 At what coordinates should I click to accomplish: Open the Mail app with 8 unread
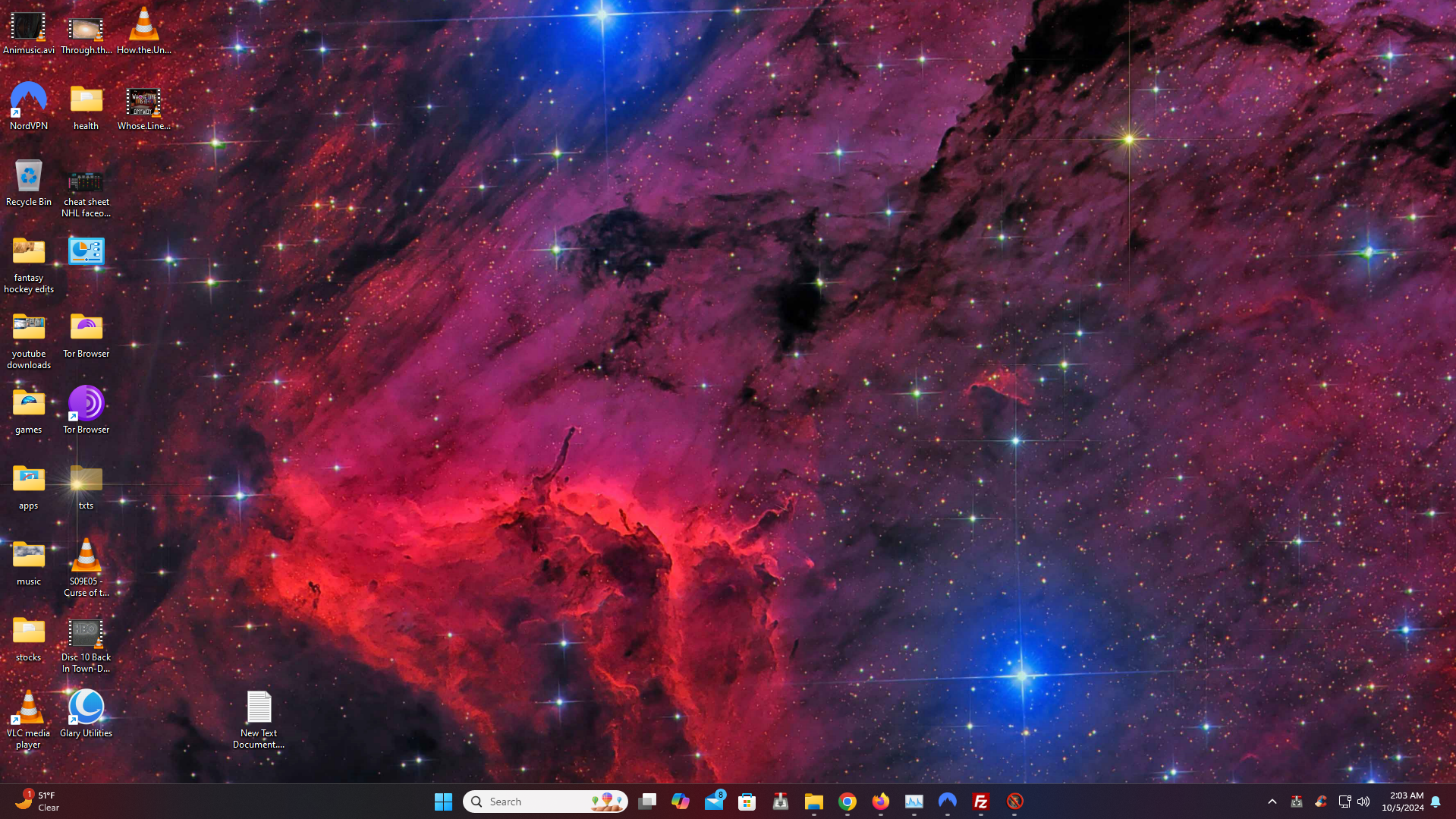coord(714,802)
